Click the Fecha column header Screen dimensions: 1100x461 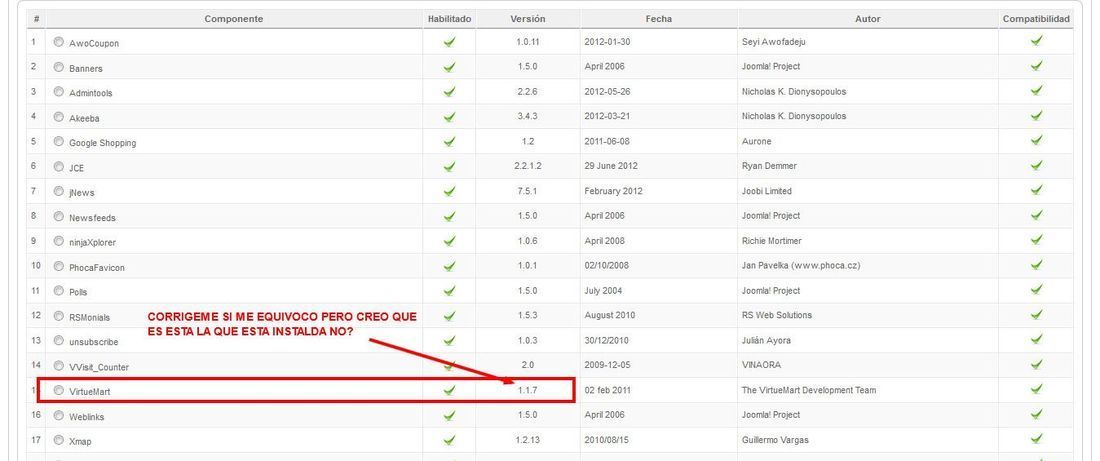[659, 19]
